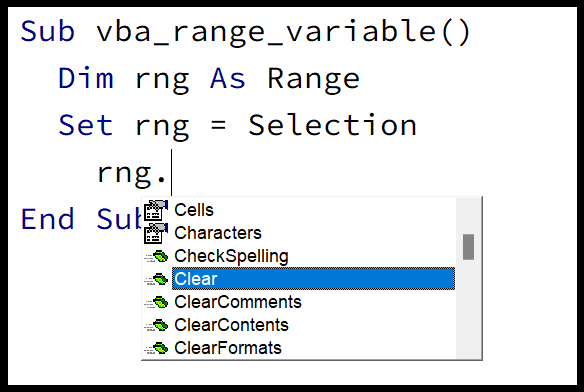This screenshot has width=584, height=392.
Task: Click the method icon next to CheckSpelling
Action: click(x=156, y=256)
